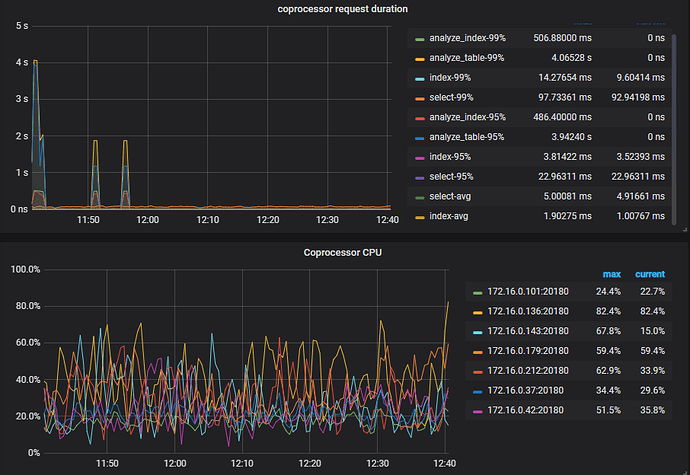Viewport: 690px width, 475px height.
Task: Click the select-avg legend color swatch
Action: pos(420,197)
